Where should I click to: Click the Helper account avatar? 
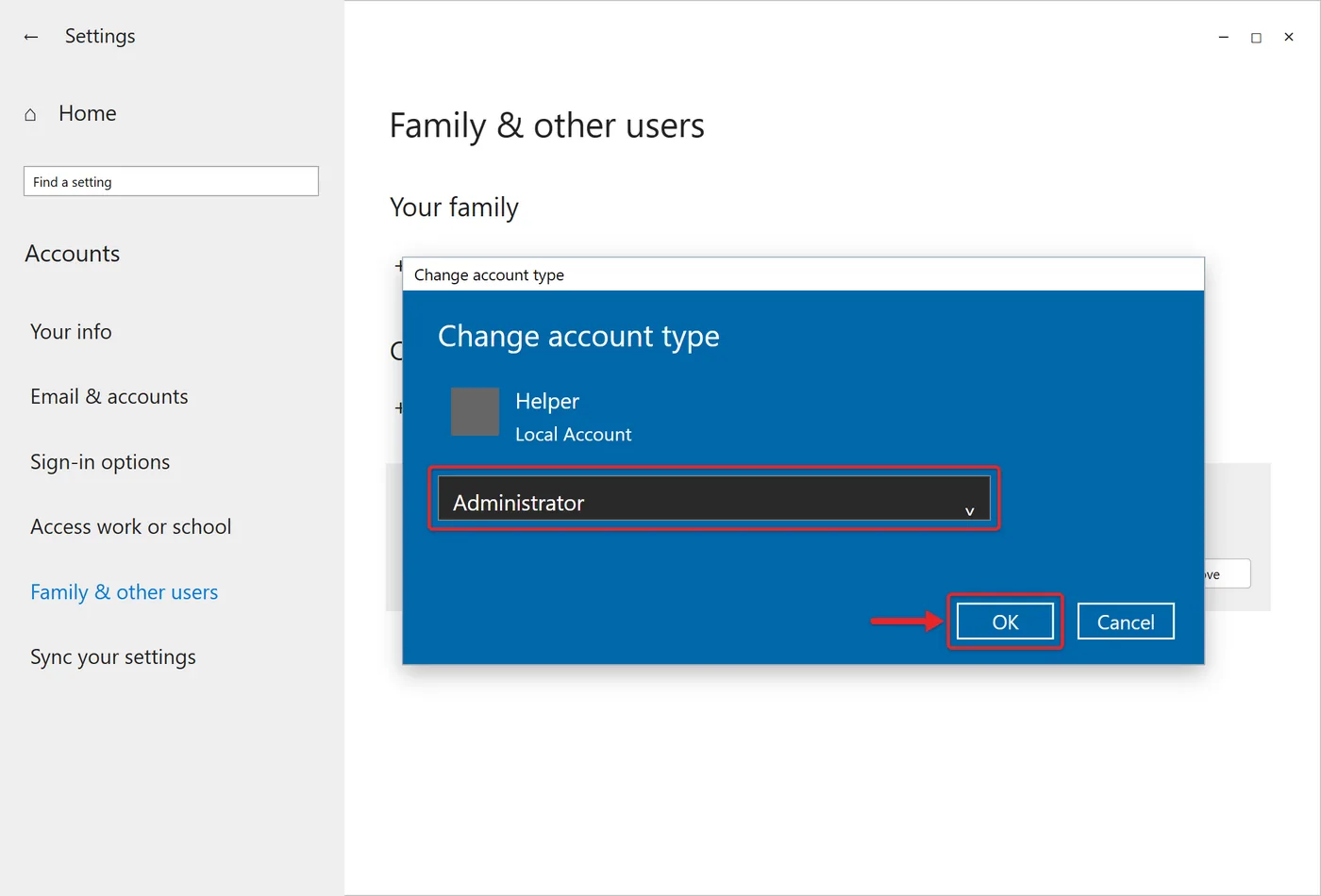pos(475,411)
